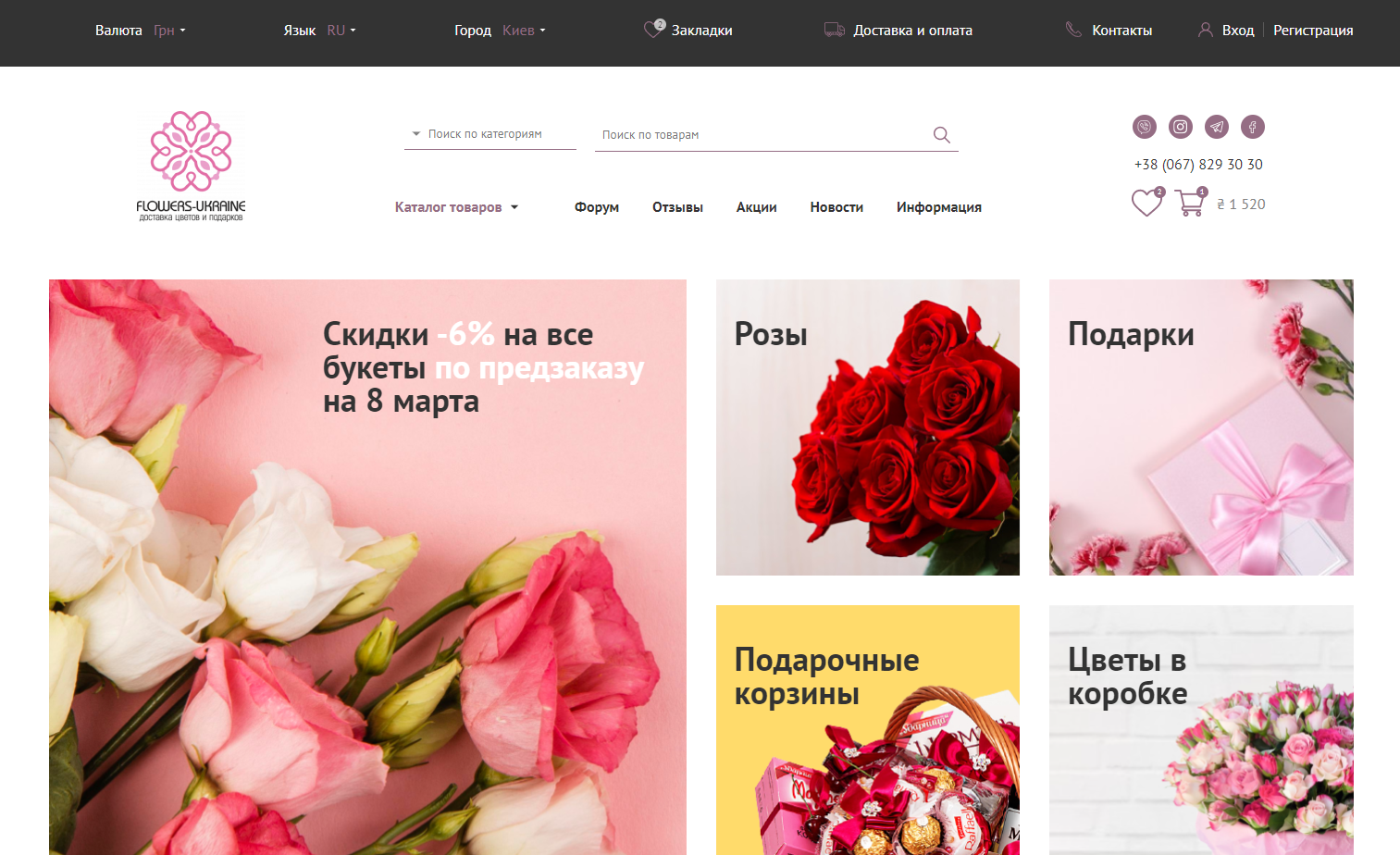Open the Подарочные корзины category tile
The width and height of the screenshot is (1400, 855).
click(868, 730)
